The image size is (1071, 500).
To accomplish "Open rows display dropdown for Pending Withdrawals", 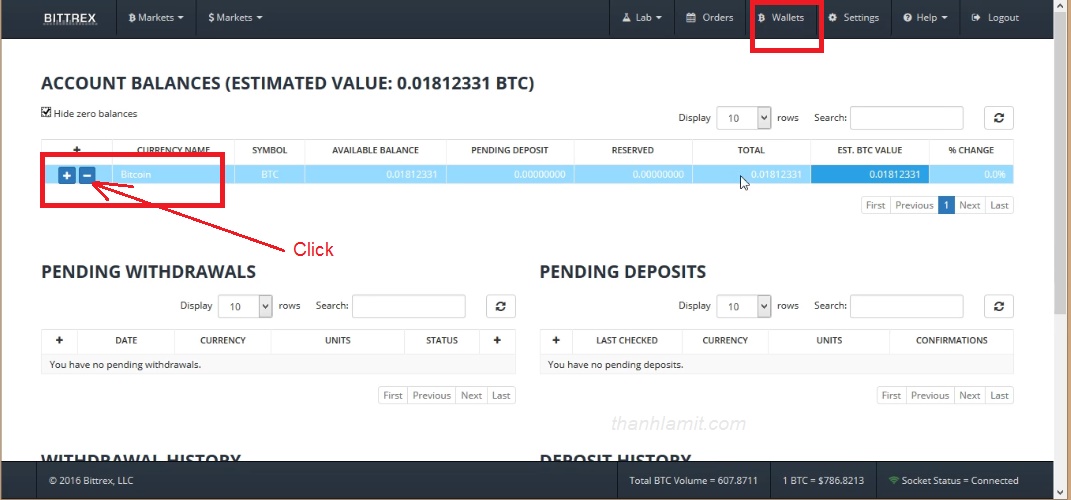I will click(x=245, y=307).
